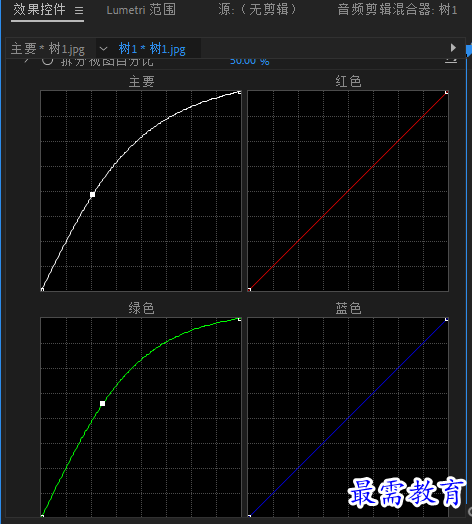The height and width of the screenshot is (524, 472).
Task: Click top-right endpoint of 红色 curve
Action: pos(447,92)
